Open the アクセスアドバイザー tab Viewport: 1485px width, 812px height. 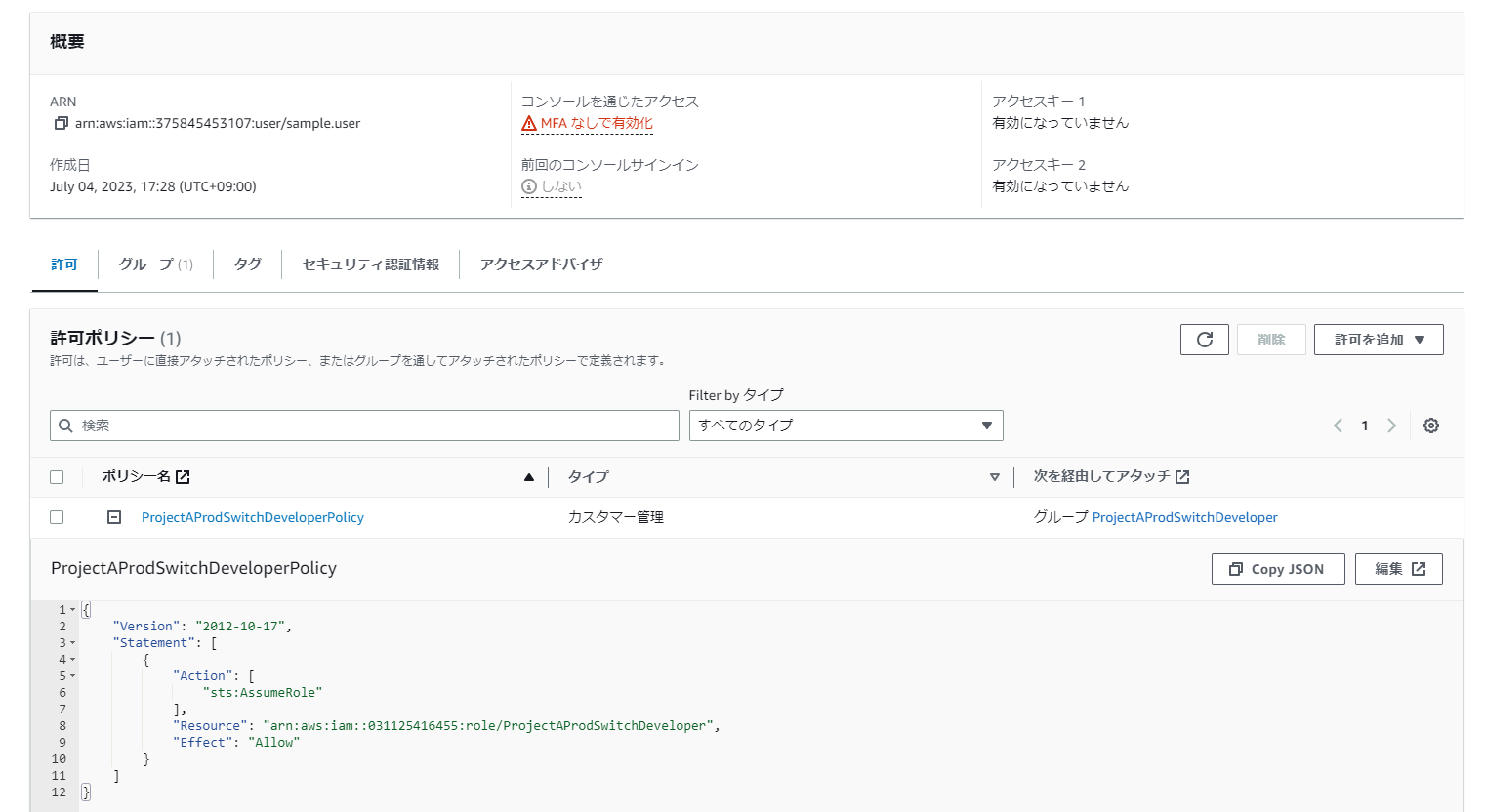point(549,264)
